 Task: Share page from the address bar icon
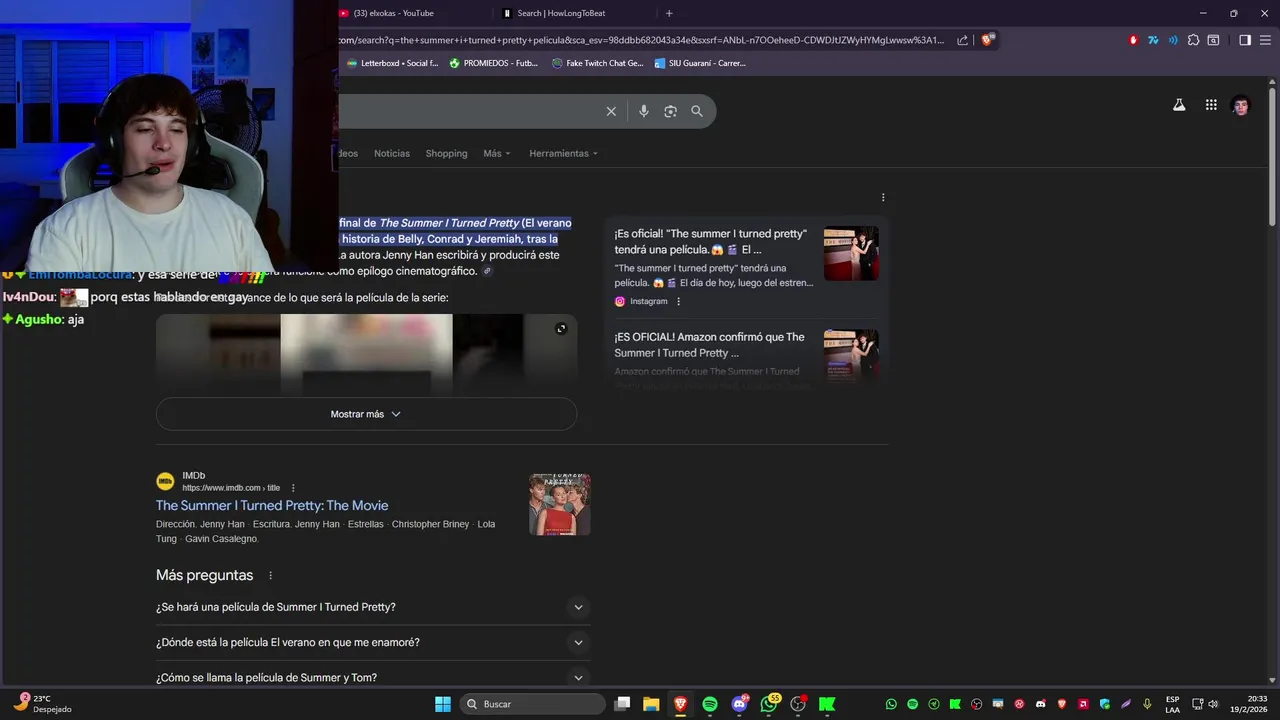click(x=962, y=40)
